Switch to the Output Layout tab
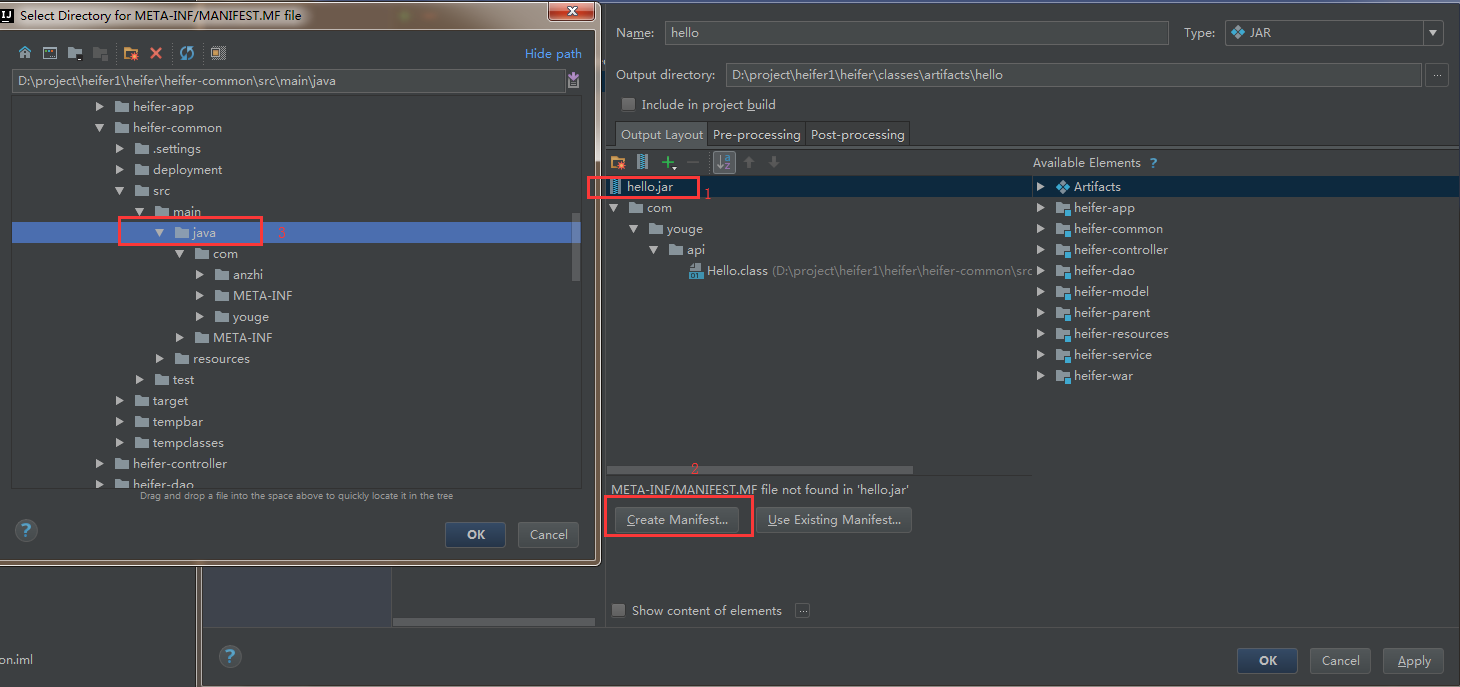 662,135
